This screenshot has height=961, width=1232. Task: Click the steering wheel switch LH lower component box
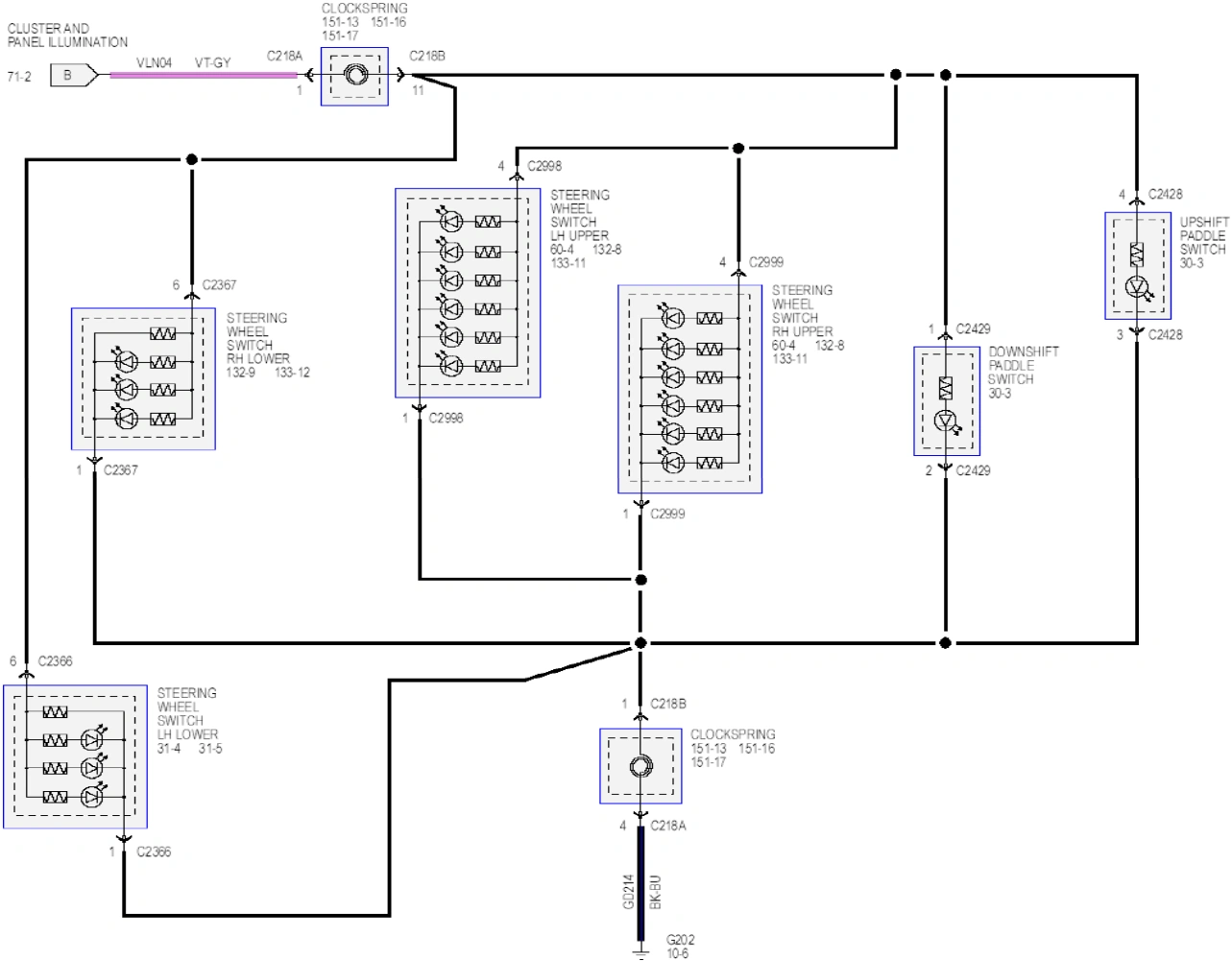(75, 757)
